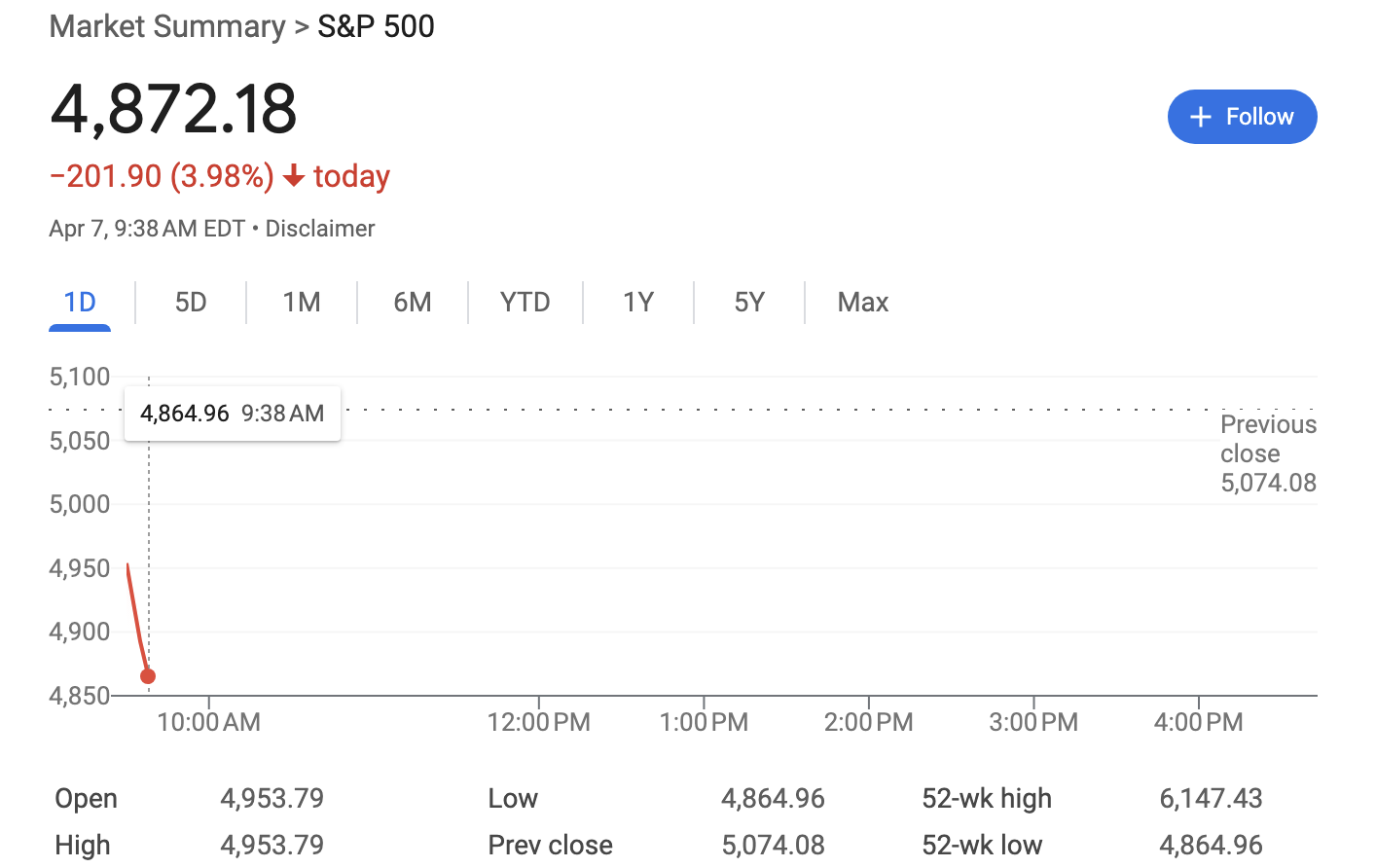1376x868 pixels.
Task: Open the 1M chart range
Action: point(302,303)
